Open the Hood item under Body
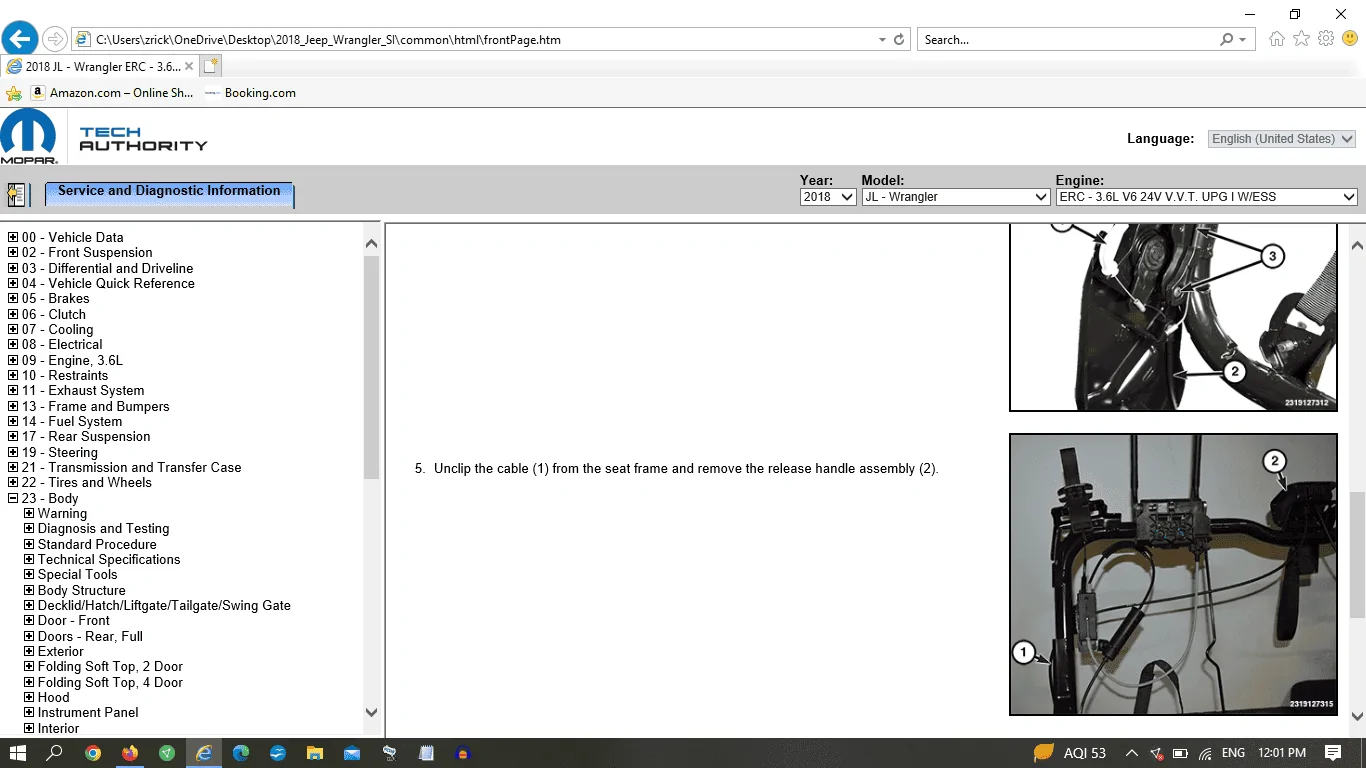Viewport: 1366px width, 768px height. pyautogui.click(x=54, y=698)
